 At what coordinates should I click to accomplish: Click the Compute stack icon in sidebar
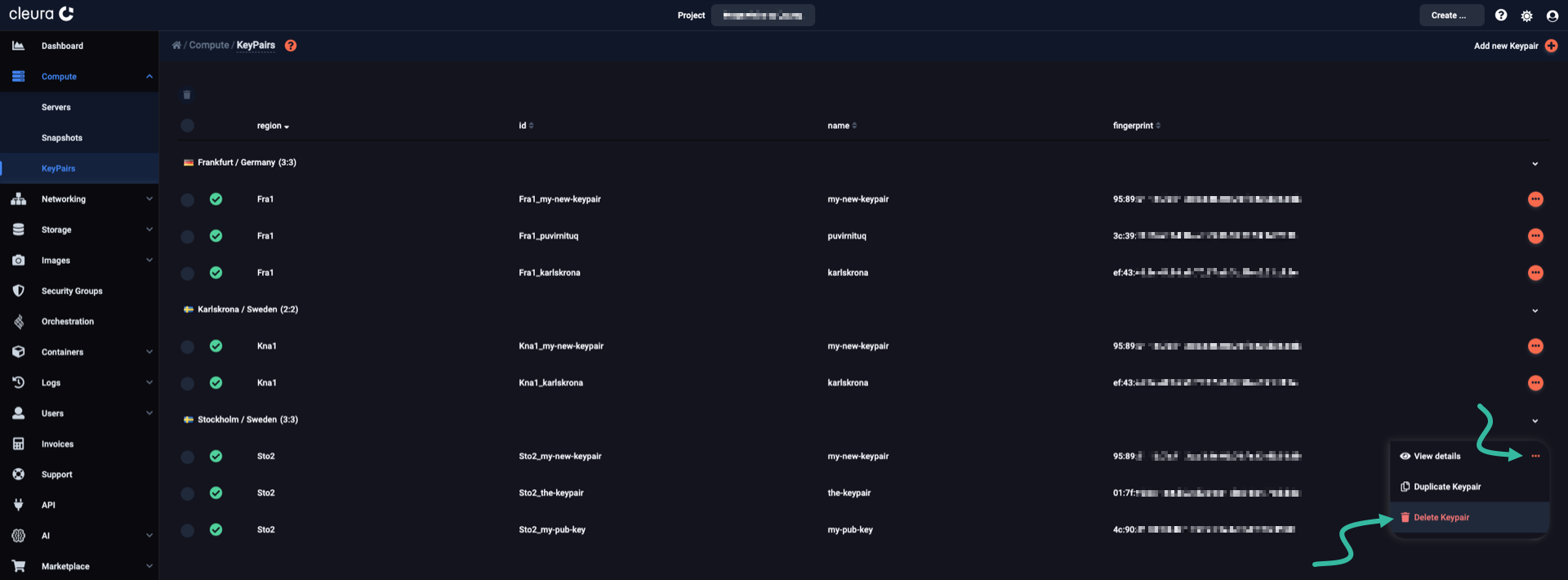coord(18,76)
